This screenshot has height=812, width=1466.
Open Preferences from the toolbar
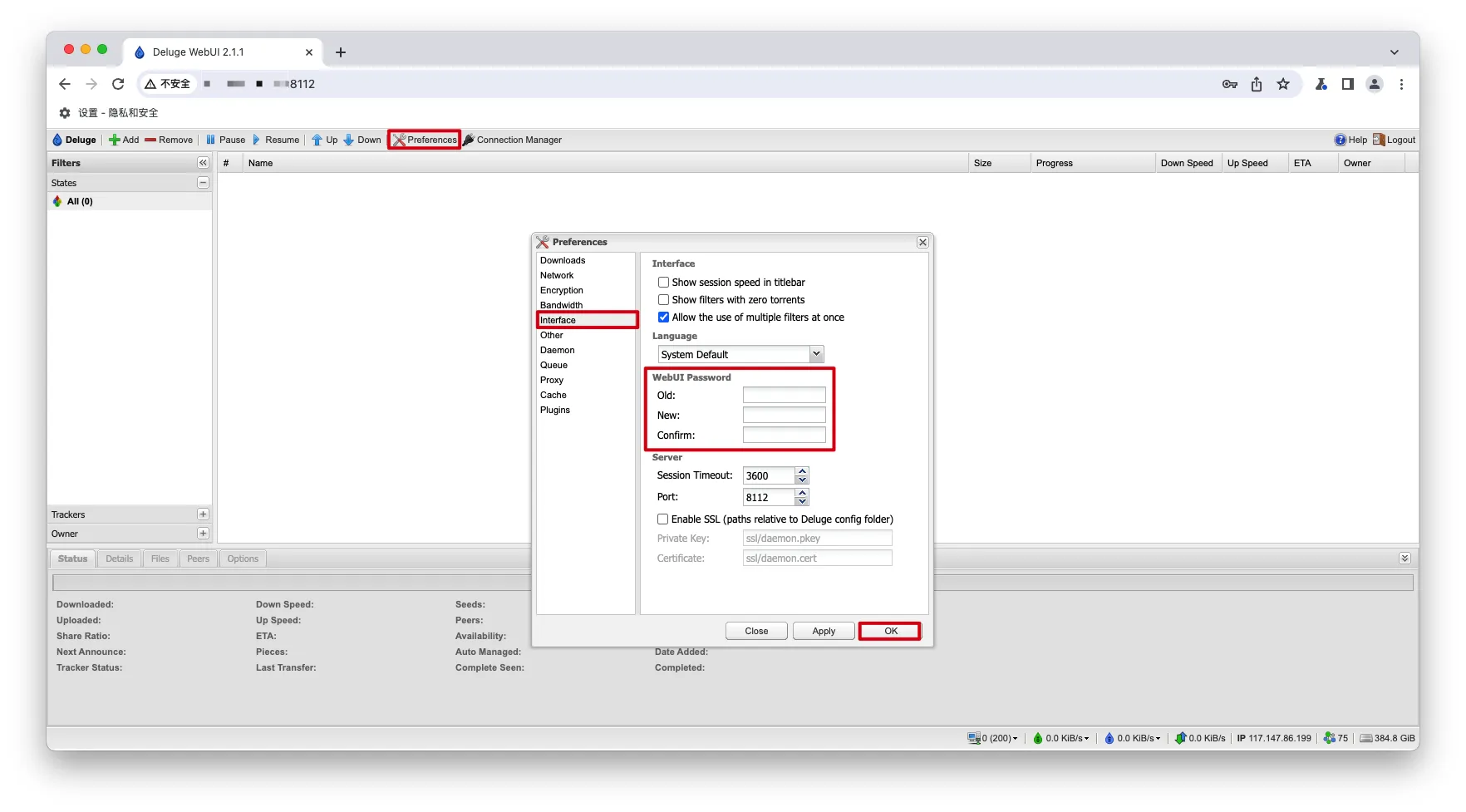424,140
